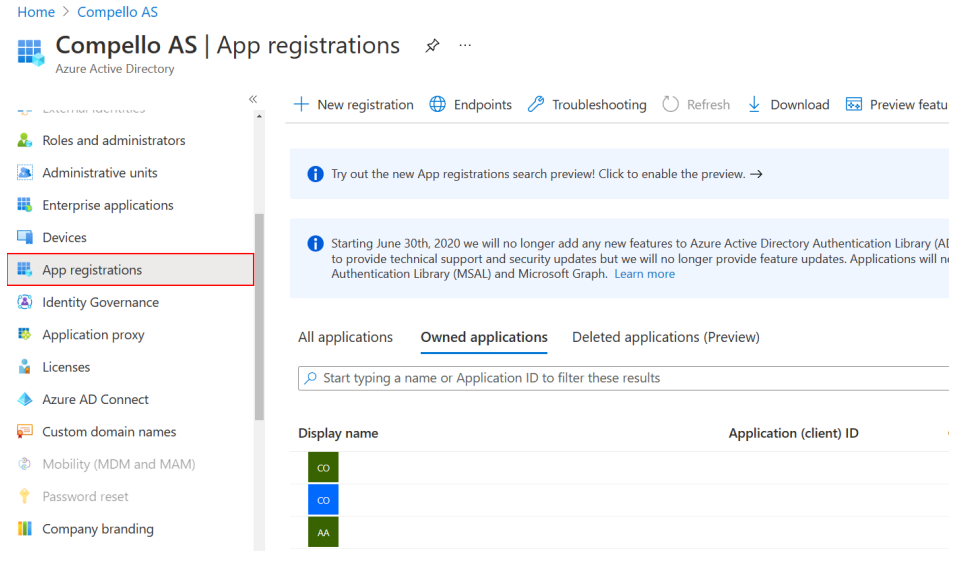The image size is (959, 563).
Task: Select the blue CO application thumbnail
Action: tap(323, 500)
